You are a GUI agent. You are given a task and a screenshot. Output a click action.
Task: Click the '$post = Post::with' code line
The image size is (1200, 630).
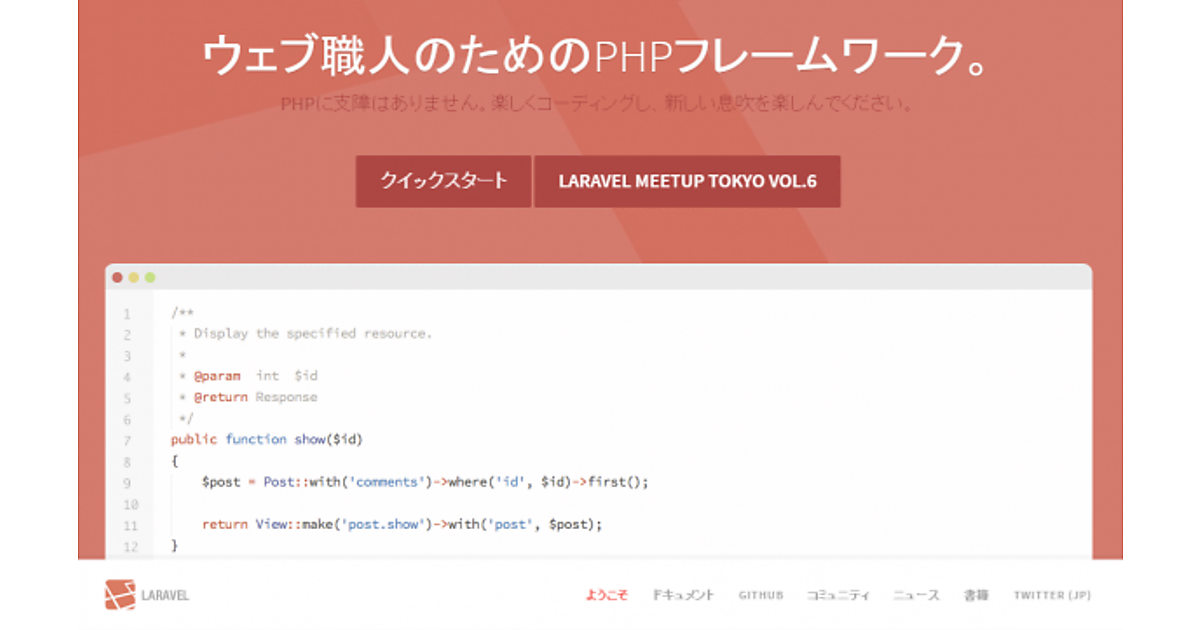click(425, 482)
